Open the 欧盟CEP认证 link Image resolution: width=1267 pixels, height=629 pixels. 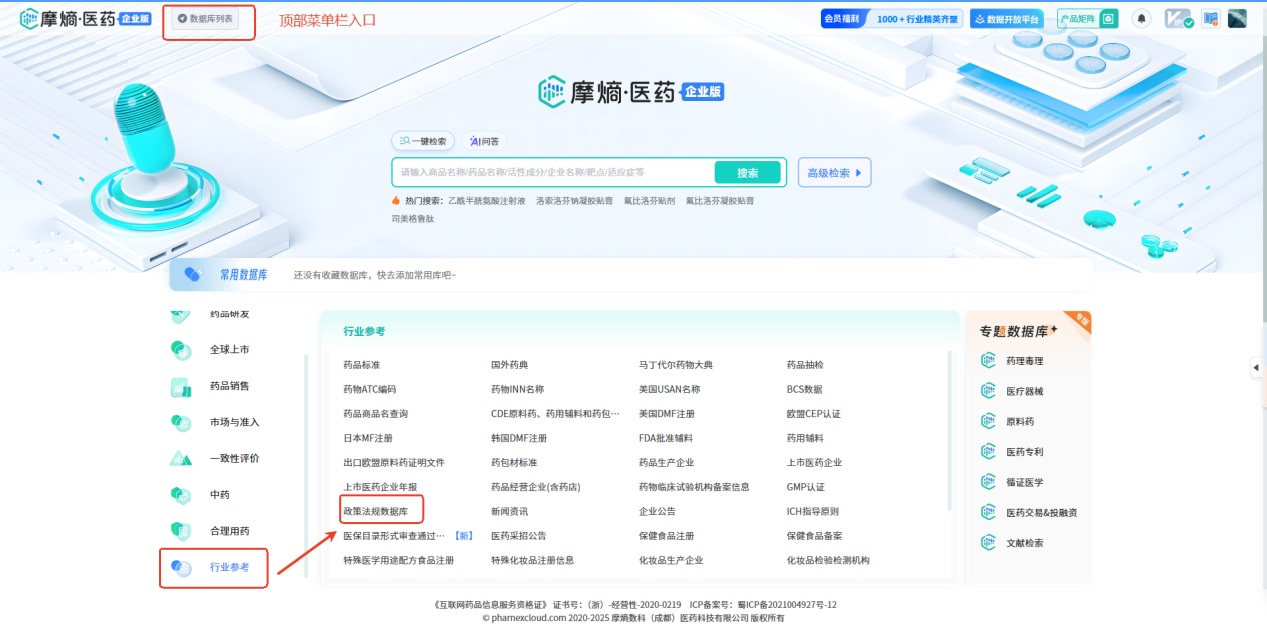(x=814, y=414)
